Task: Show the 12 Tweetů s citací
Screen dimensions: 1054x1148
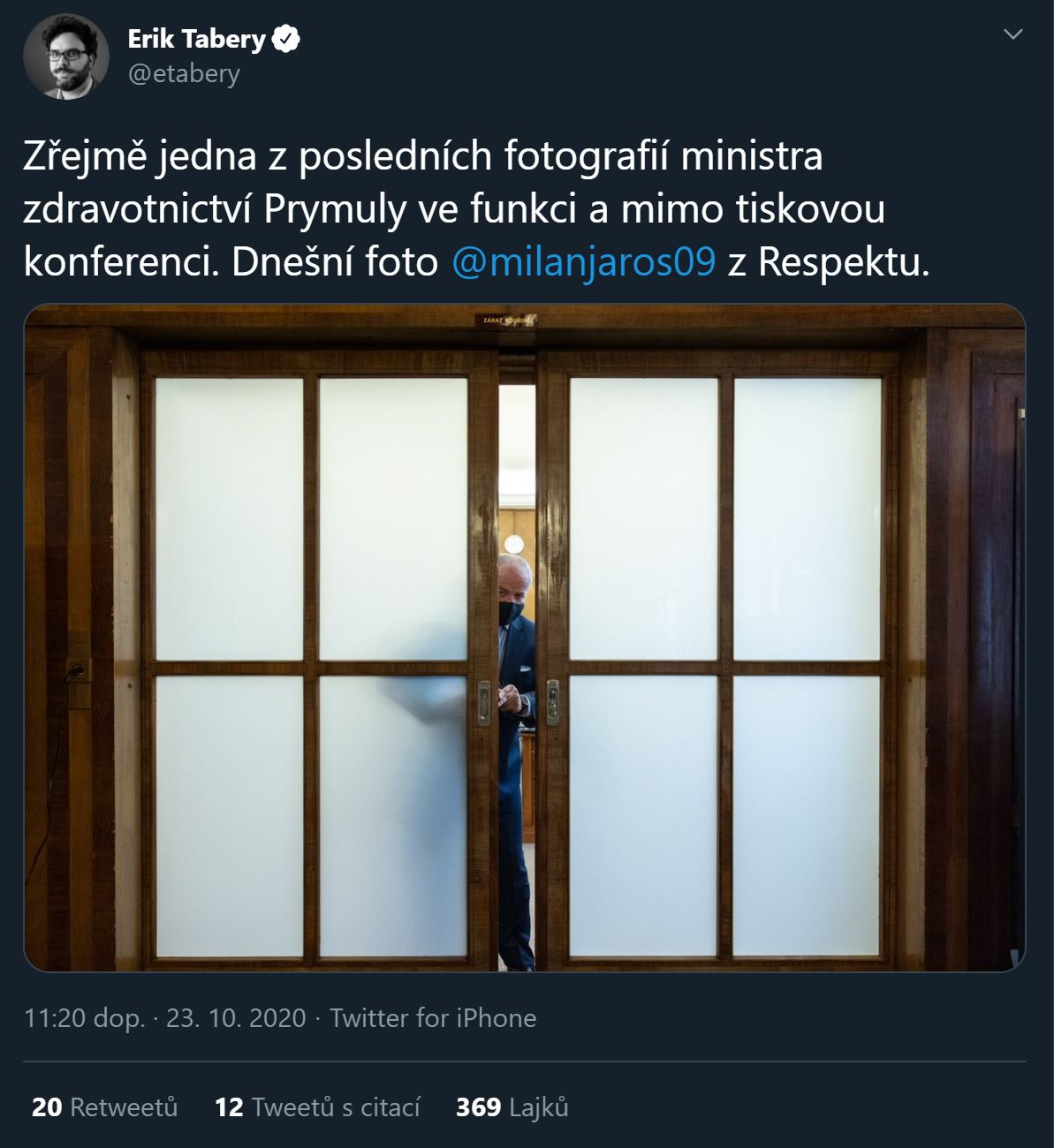Action: [x=317, y=1106]
